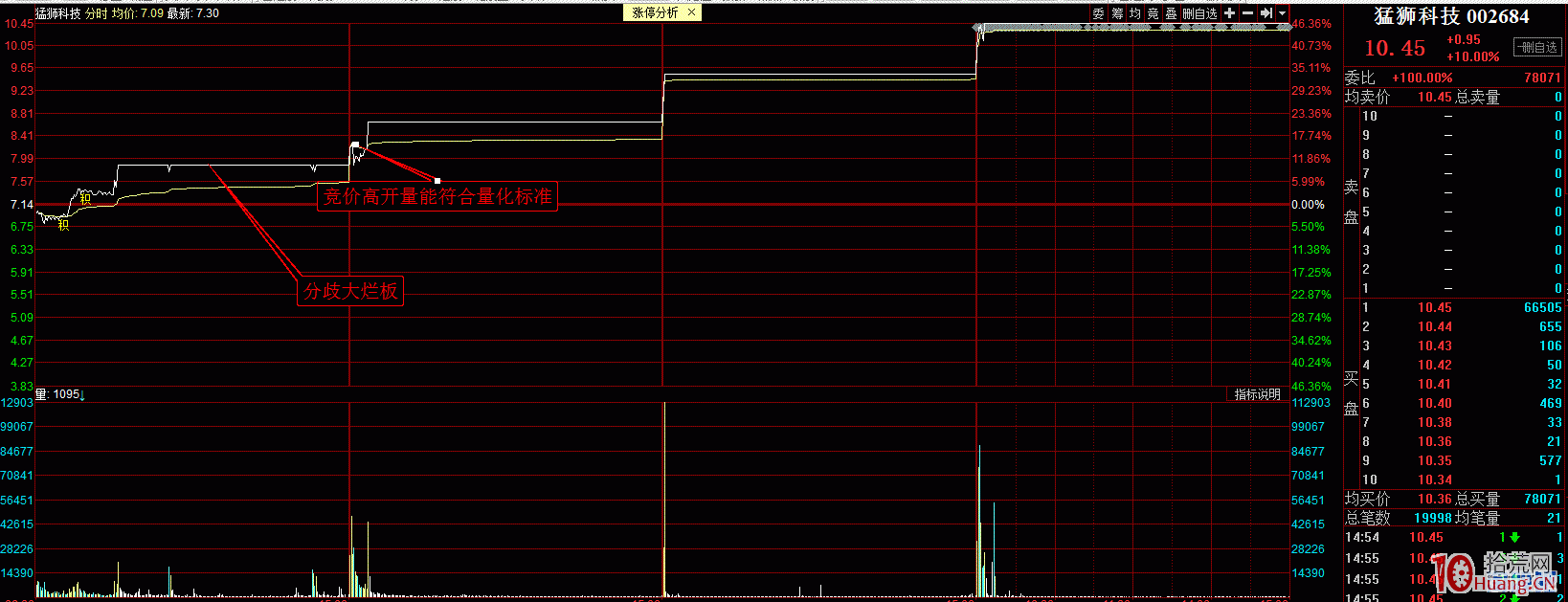This screenshot has height=602, width=1568.
Task: Click the 总笔数 value 19998
Action: 1433,518
